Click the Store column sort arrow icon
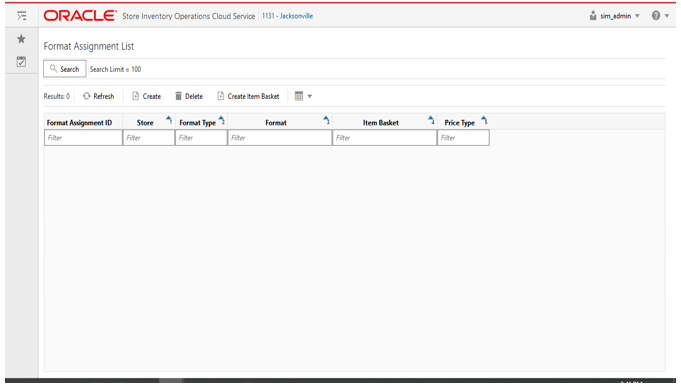 pos(169,120)
